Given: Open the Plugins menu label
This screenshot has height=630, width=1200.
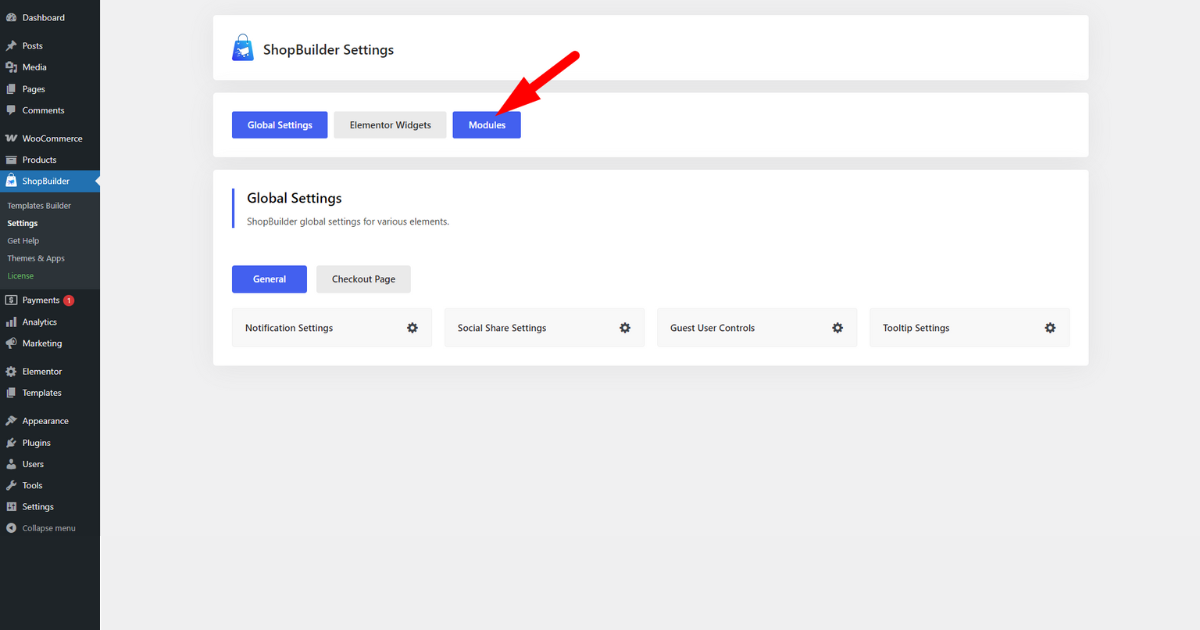Looking at the screenshot, I should pyautogui.click(x=36, y=443).
